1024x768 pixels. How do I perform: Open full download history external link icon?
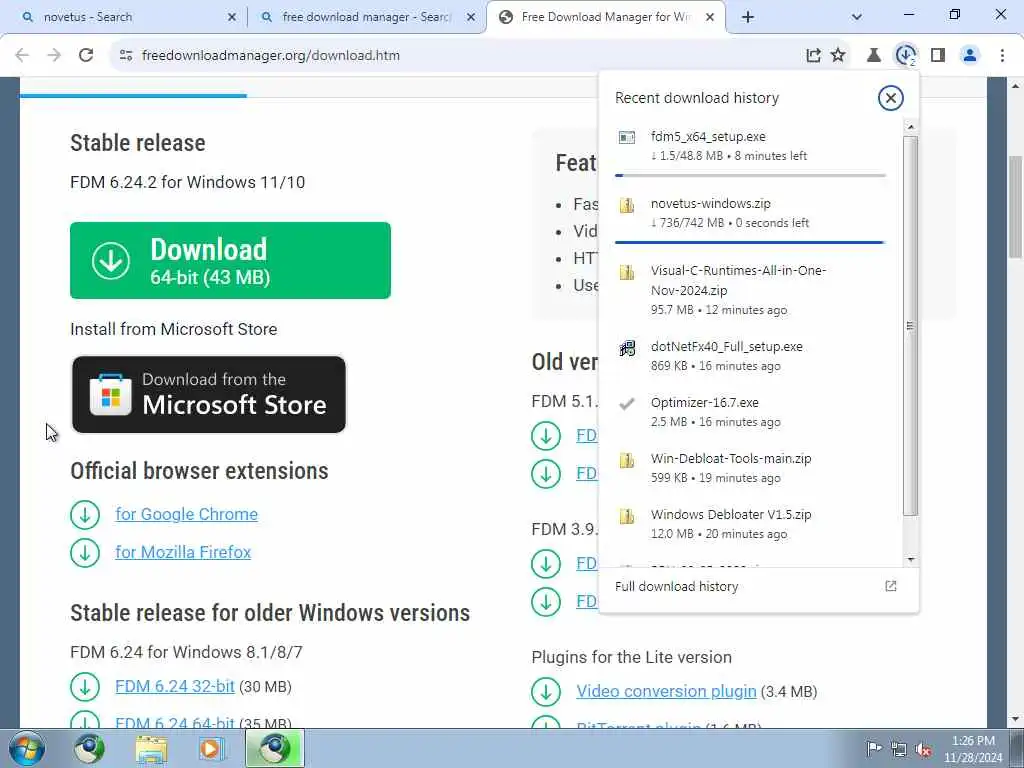coord(890,586)
